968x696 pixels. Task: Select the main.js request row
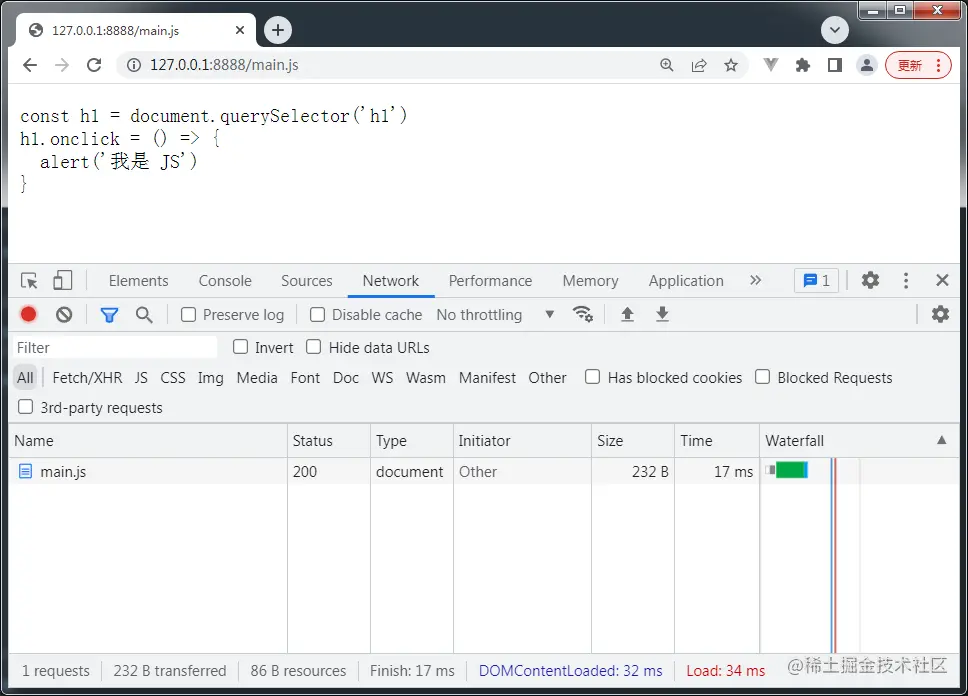(x=484, y=471)
